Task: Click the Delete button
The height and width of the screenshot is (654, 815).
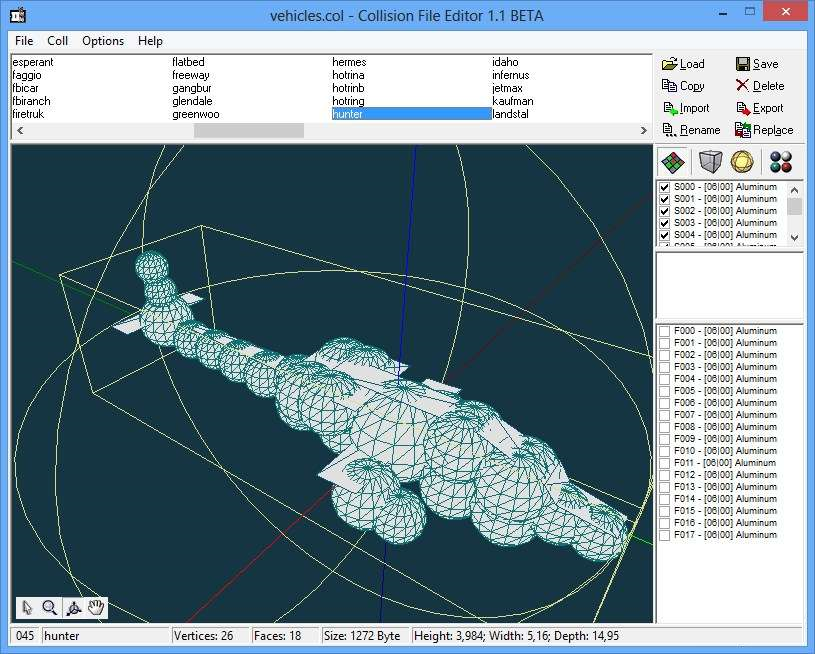Action: tap(760, 86)
